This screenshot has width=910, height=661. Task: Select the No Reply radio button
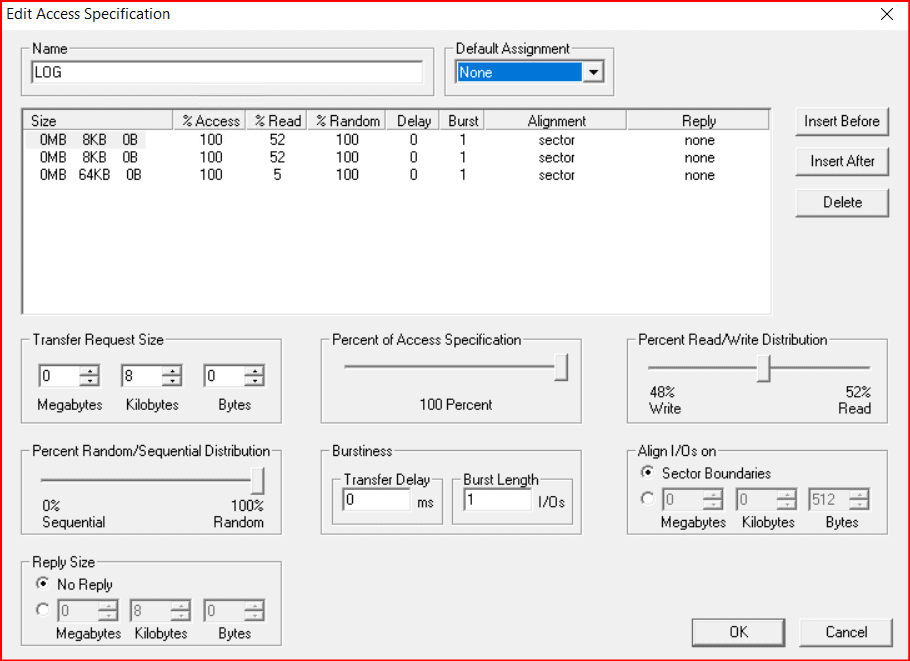click(x=43, y=584)
